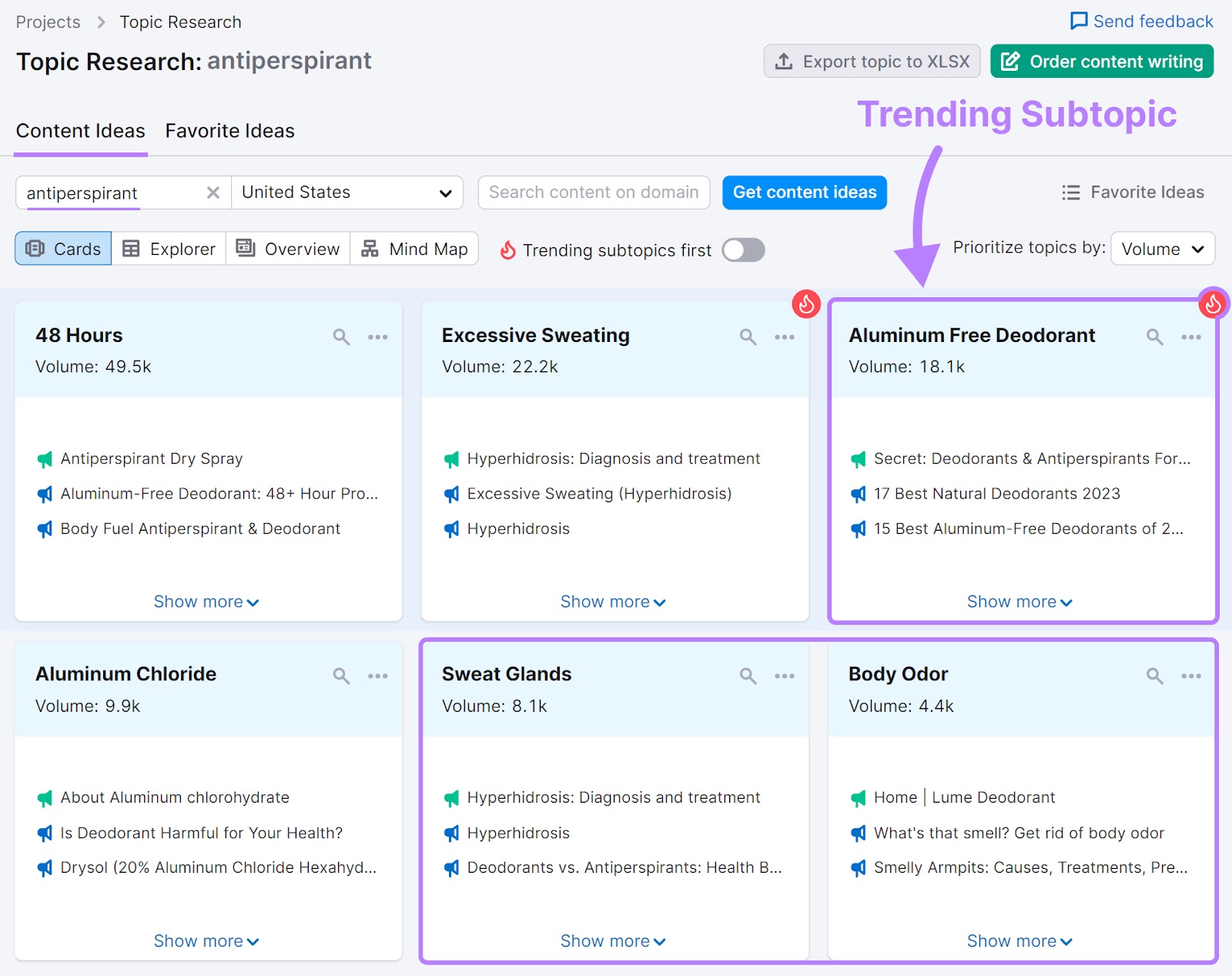
Task: Open the Mind Map view
Action: (414, 249)
